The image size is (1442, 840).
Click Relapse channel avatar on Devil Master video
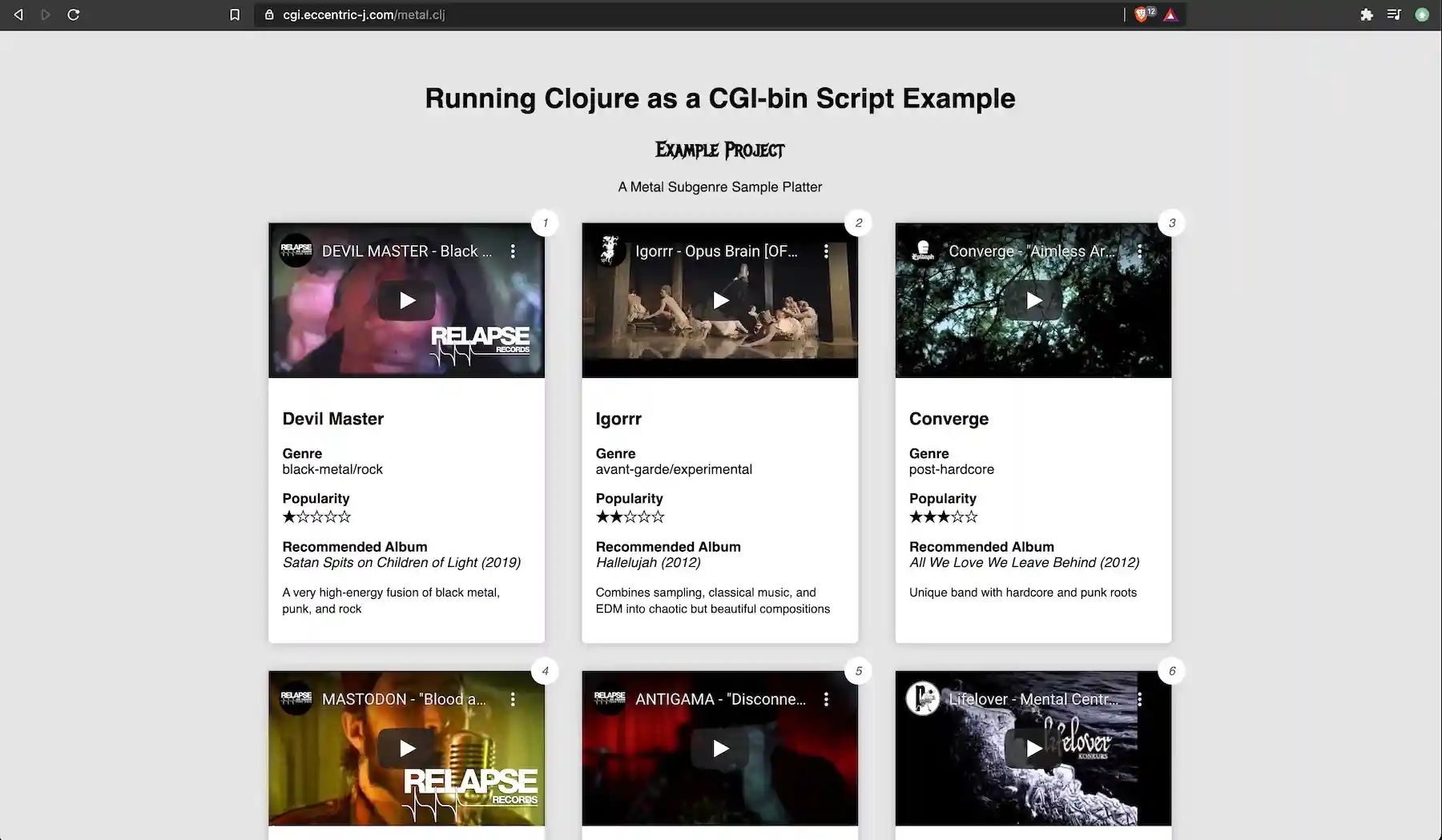(x=296, y=251)
